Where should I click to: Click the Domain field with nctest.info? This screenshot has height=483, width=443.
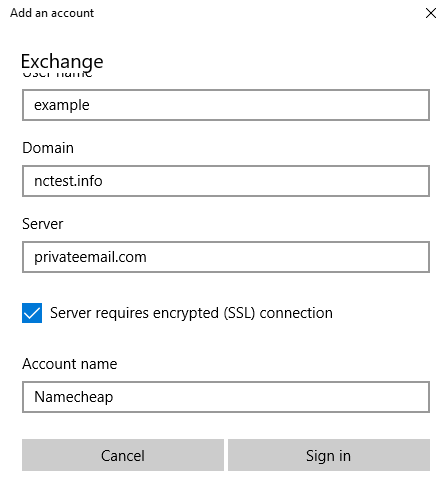click(x=226, y=181)
